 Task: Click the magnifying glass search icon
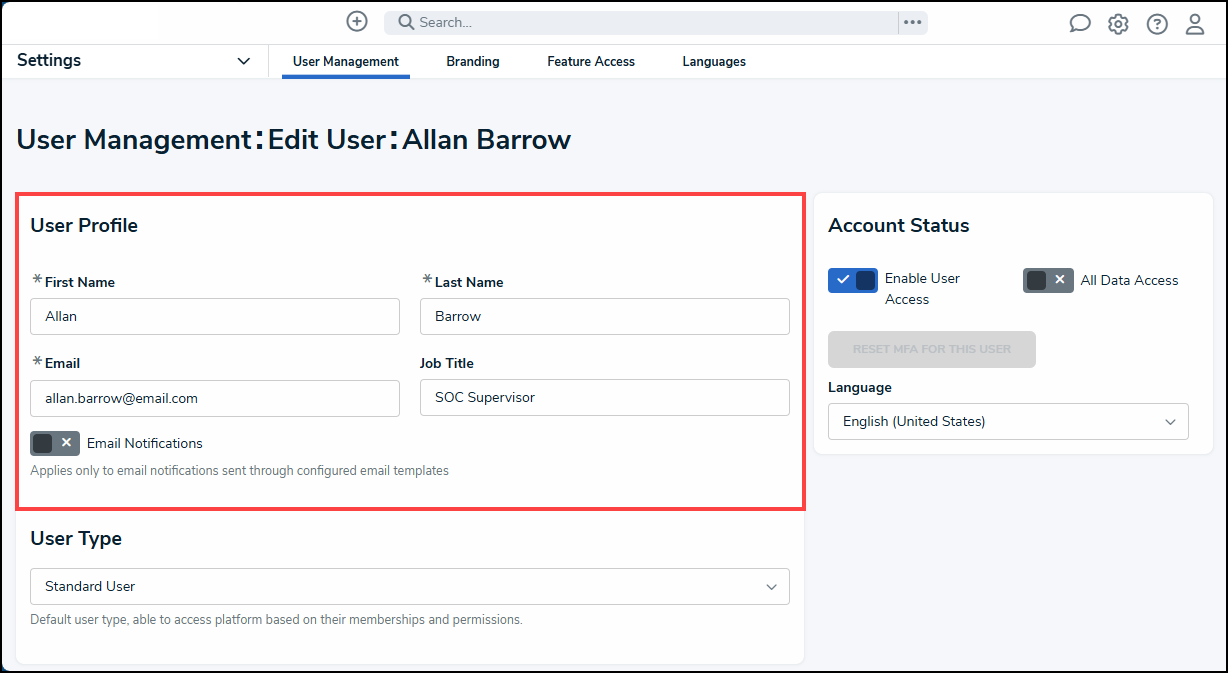(x=406, y=22)
